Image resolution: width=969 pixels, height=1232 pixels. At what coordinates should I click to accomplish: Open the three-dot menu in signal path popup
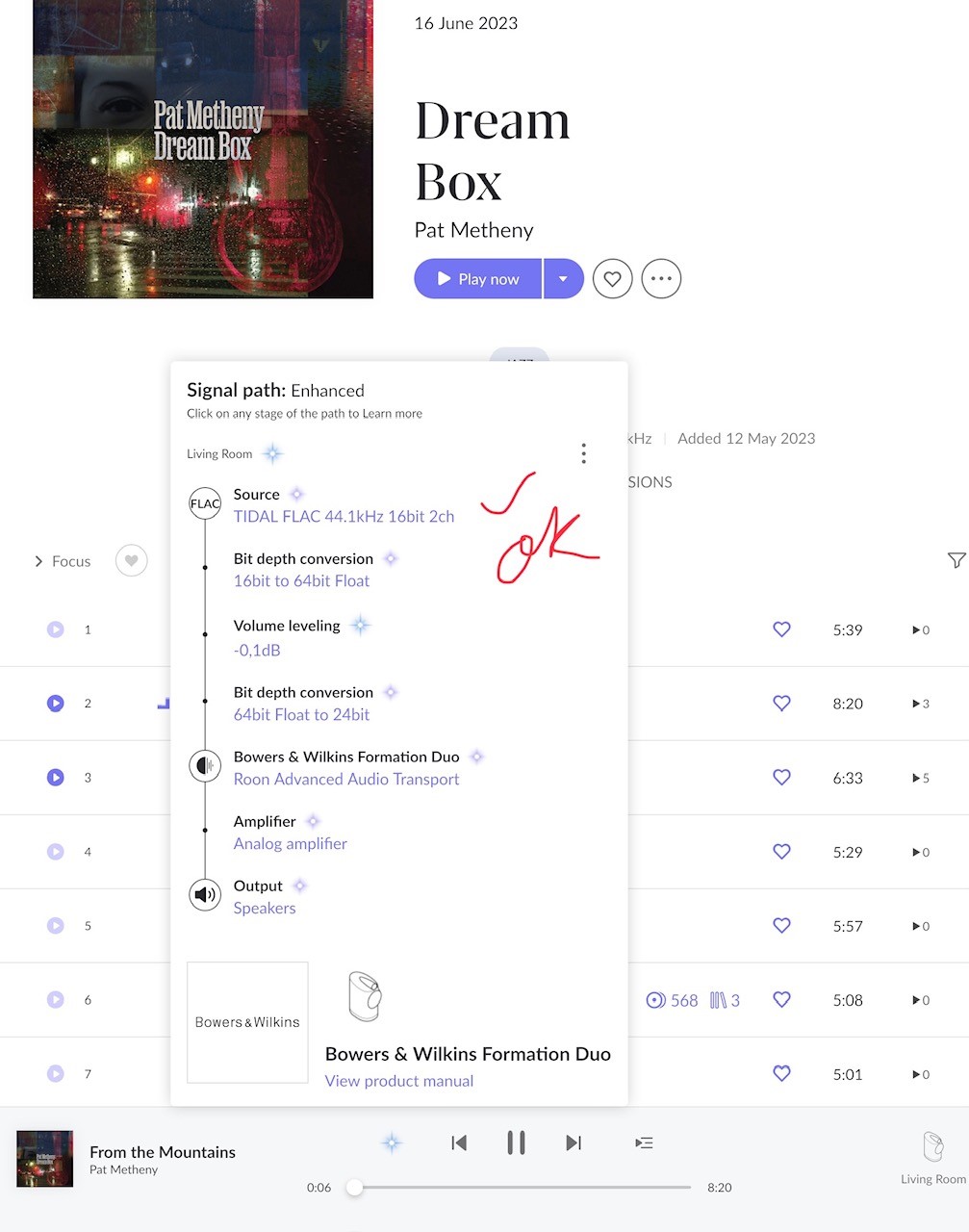[x=583, y=452]
